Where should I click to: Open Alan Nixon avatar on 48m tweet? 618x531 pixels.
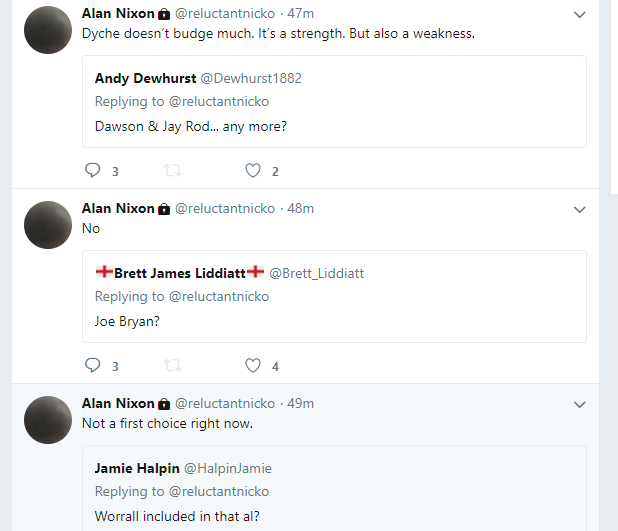[x=48, y=225]
